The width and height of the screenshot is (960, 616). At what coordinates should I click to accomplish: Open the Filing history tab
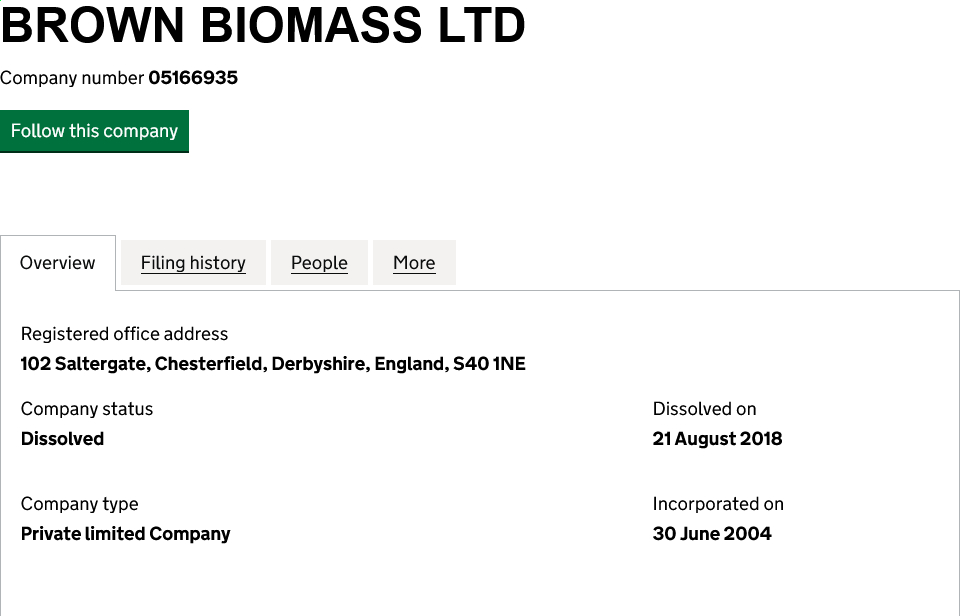[193, 263]
